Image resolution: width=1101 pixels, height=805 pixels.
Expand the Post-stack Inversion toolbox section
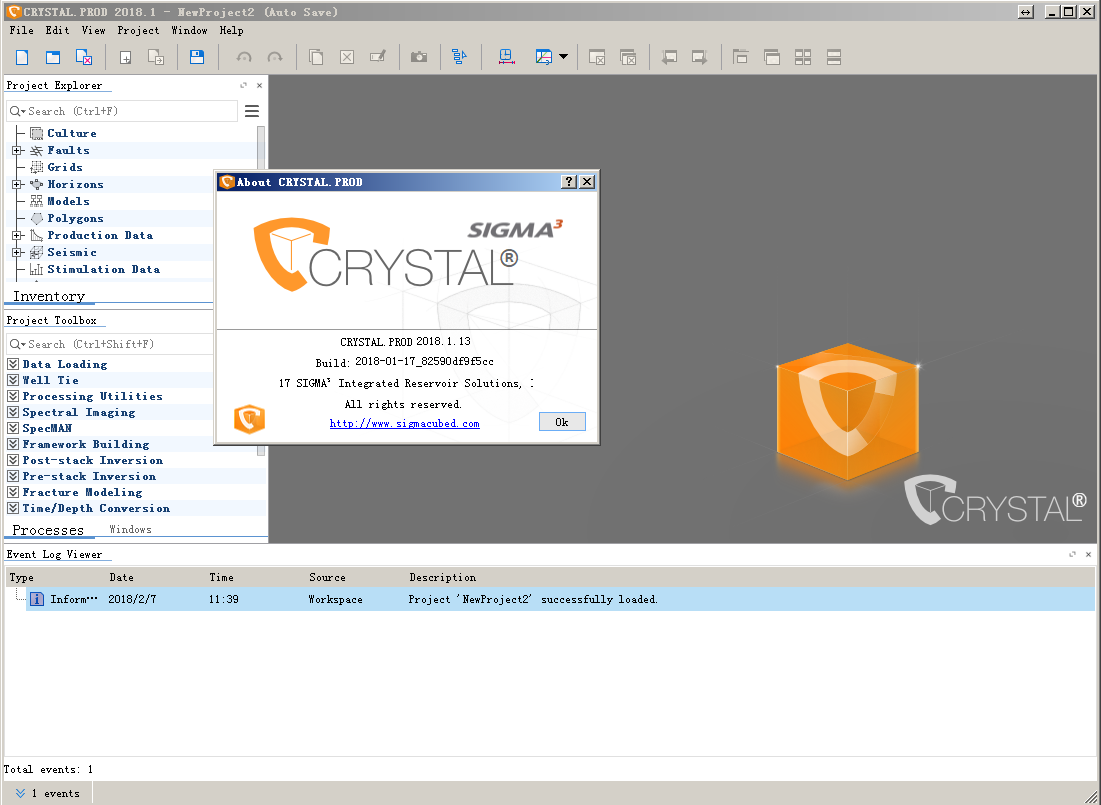13,460
